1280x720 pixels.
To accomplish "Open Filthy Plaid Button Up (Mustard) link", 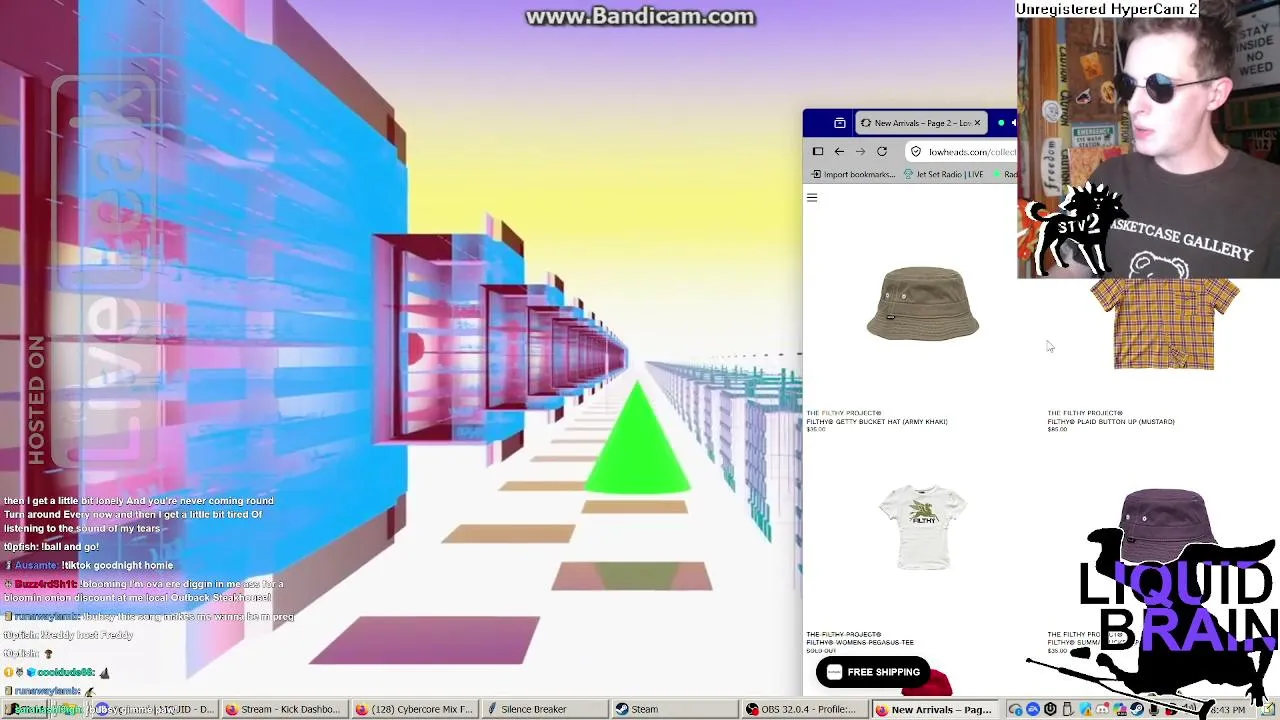I will [x=1111, y=422].
